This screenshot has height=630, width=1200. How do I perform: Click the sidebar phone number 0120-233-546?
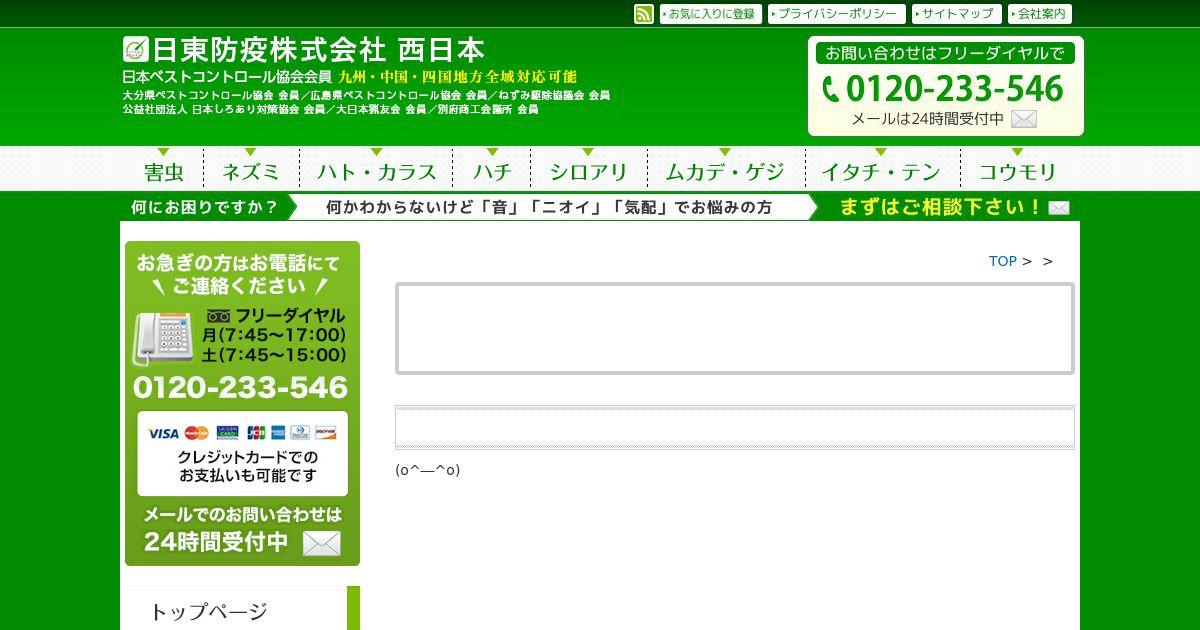click(241, 388)
